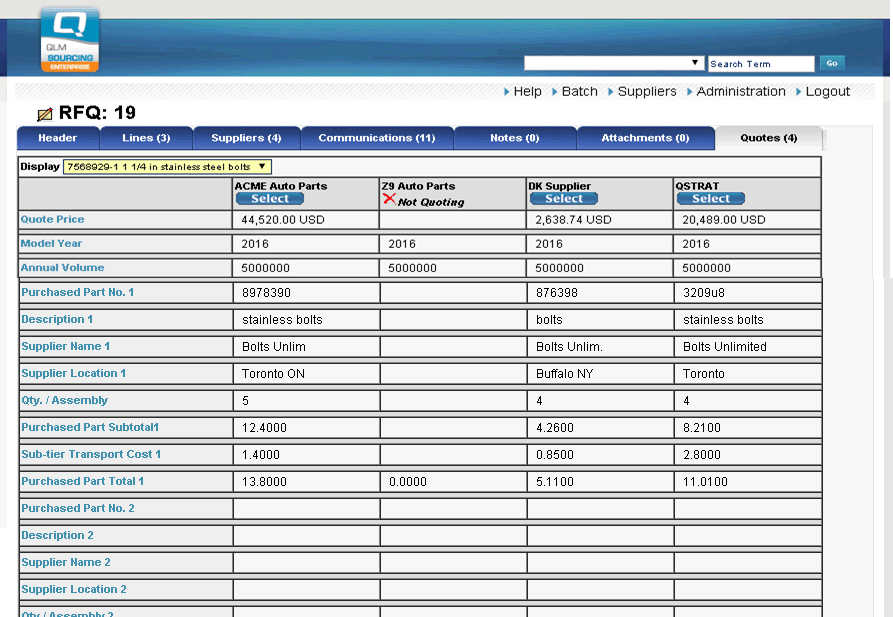Viewport: 893px width, 617px height.
Task: Switch to the Communications (11) tab
Action: pyautogui.click(x=376, y=138)
